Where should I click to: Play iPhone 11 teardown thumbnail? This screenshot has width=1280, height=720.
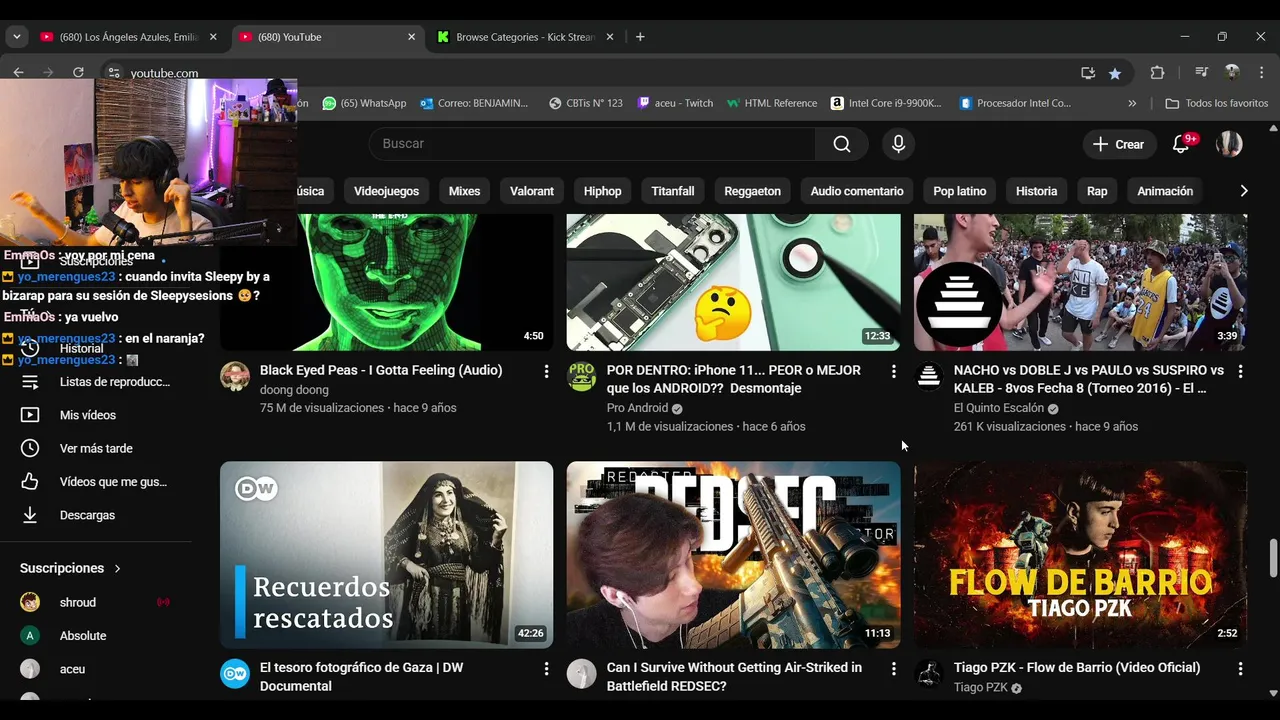click(x=733, y=282)
